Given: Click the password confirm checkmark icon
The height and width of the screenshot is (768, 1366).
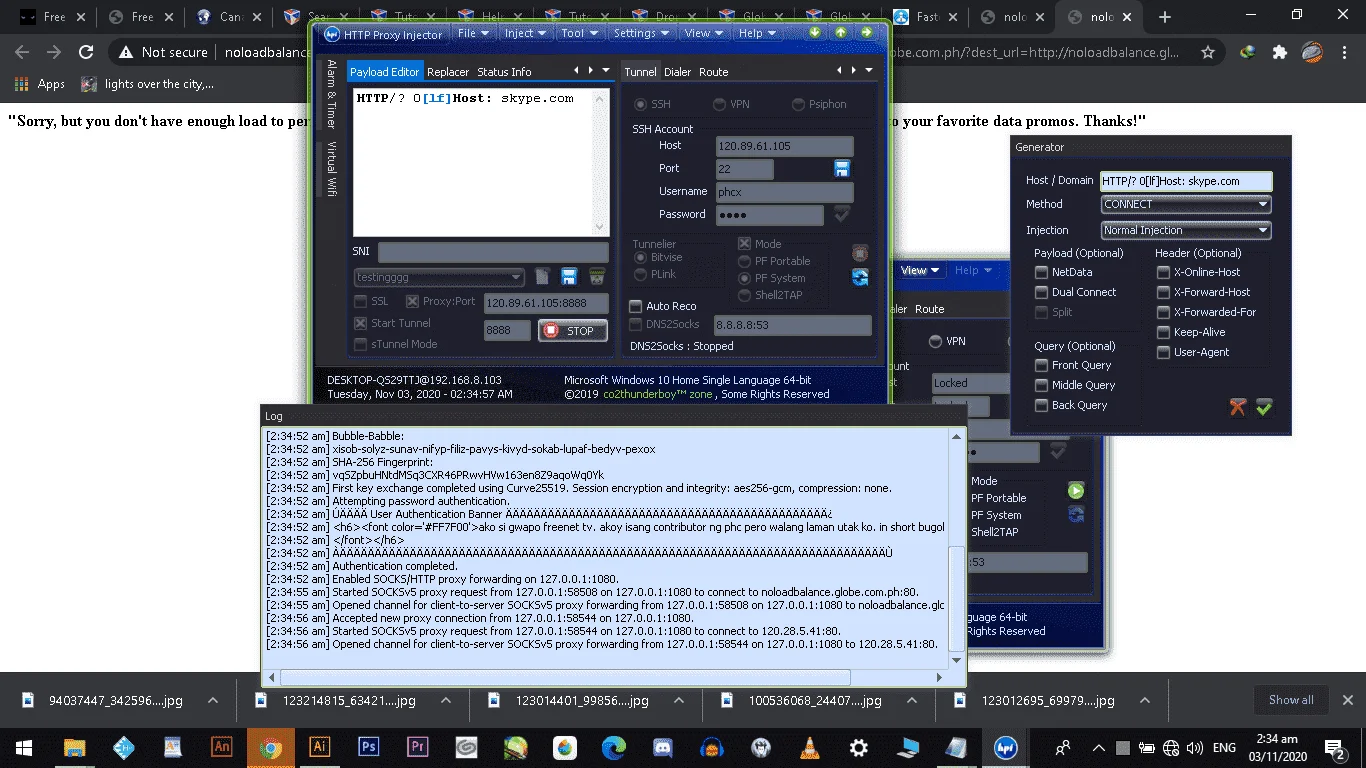Looking at the screenshot, I should 842,214.
